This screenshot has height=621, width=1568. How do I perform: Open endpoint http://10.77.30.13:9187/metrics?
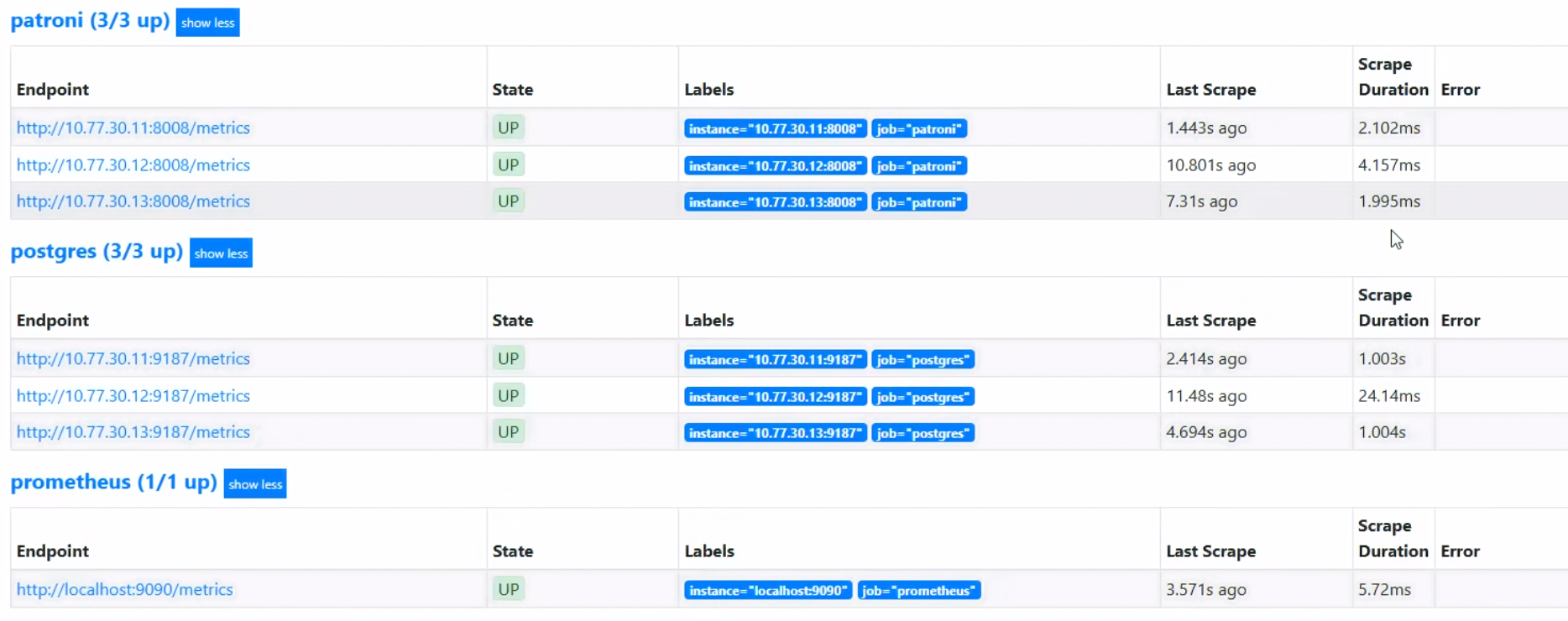133,432
